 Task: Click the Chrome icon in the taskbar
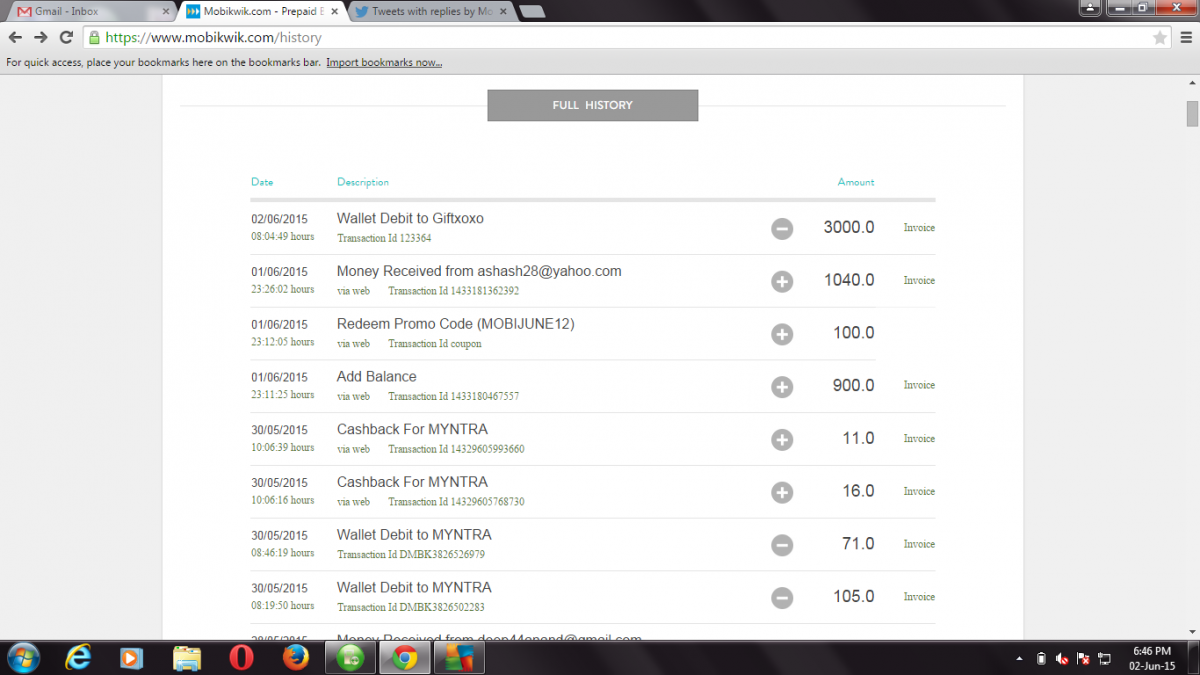coord(404,658)
